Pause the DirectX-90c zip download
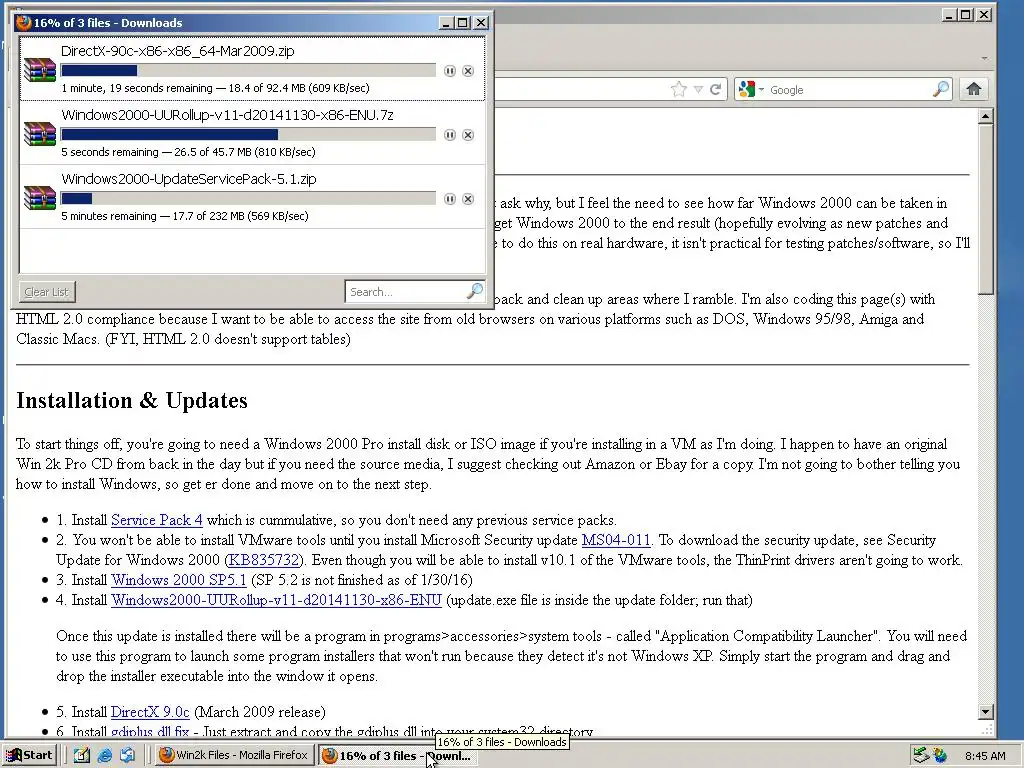The image size is (1024, 768). point(449,71)
